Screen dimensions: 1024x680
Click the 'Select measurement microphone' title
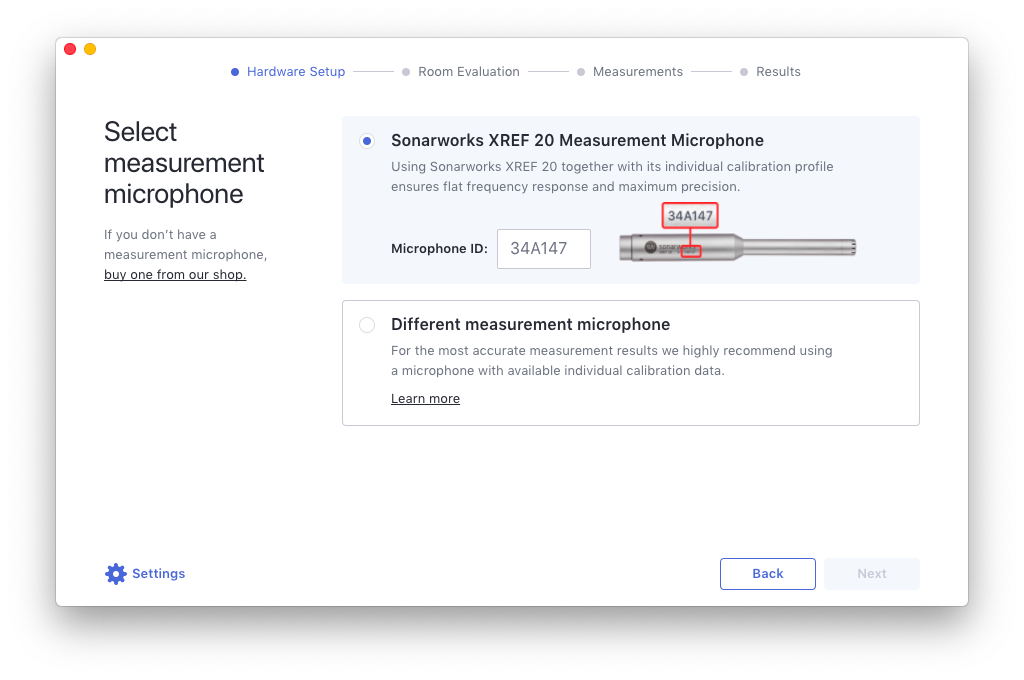point(184,163)
